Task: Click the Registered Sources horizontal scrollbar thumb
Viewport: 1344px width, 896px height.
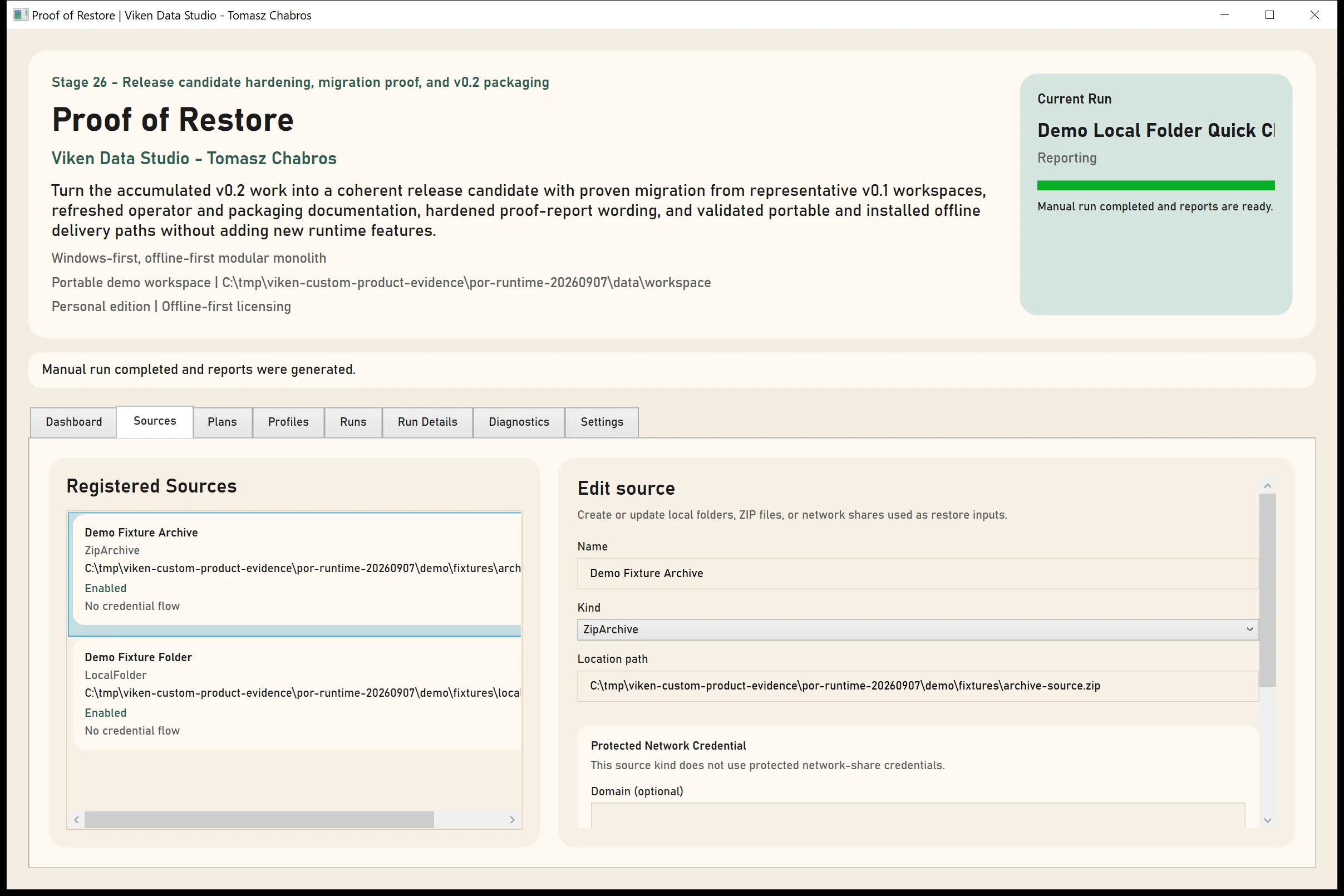Action: (x=259, y=820)
